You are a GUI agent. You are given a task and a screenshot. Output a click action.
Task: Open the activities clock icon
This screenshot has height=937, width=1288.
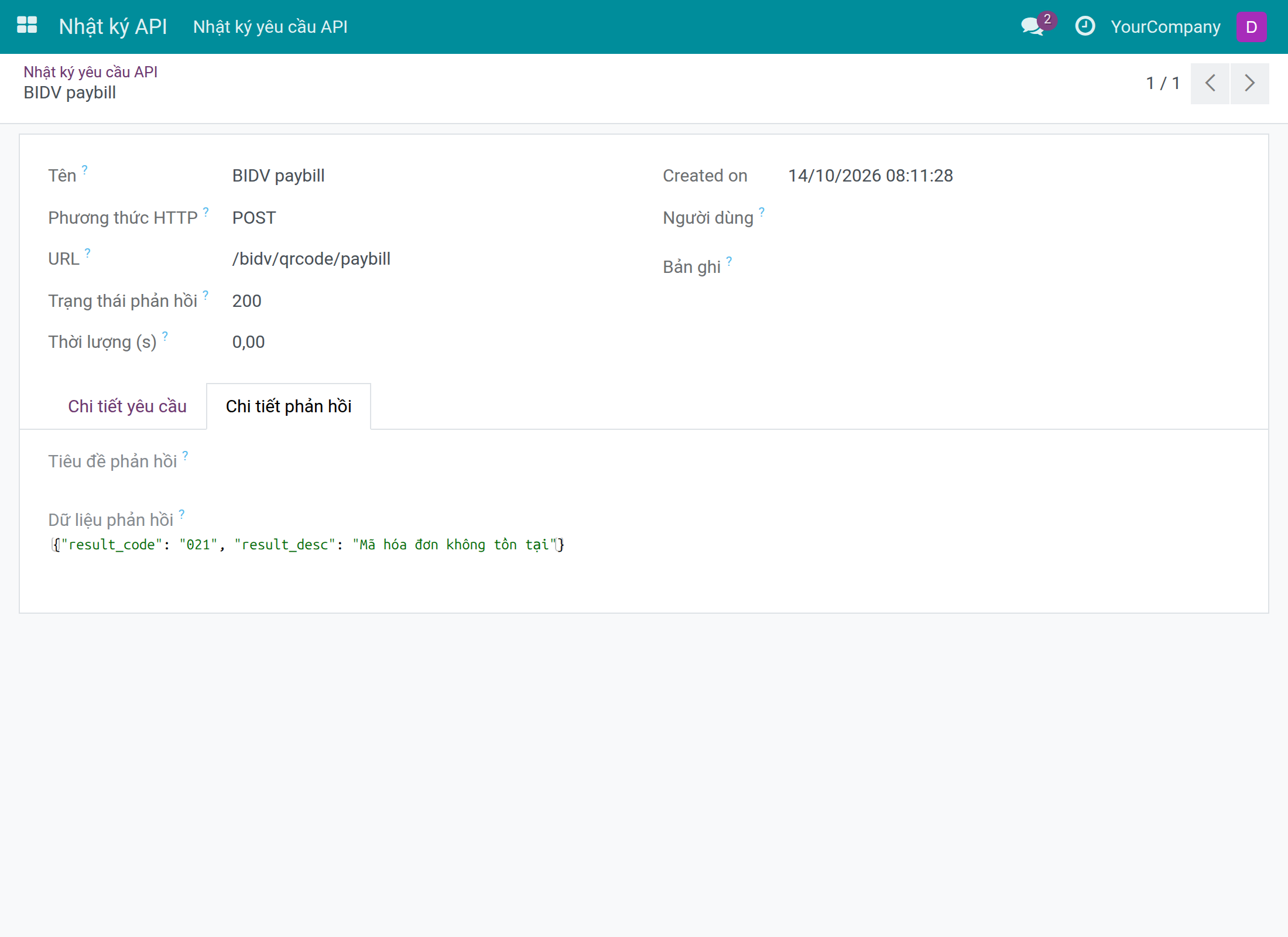coord(1085,26)
